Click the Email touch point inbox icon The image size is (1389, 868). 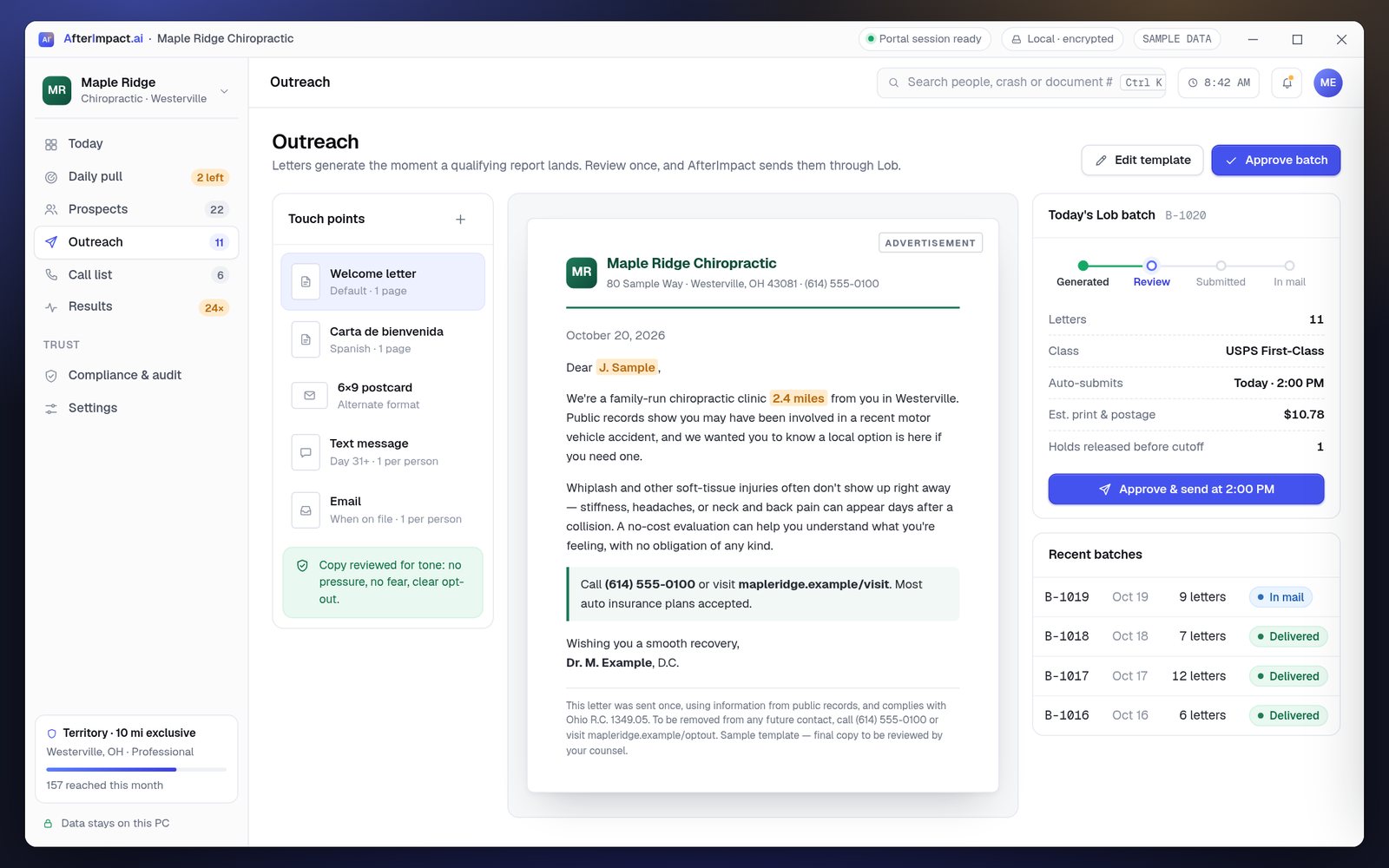[306, 510]
